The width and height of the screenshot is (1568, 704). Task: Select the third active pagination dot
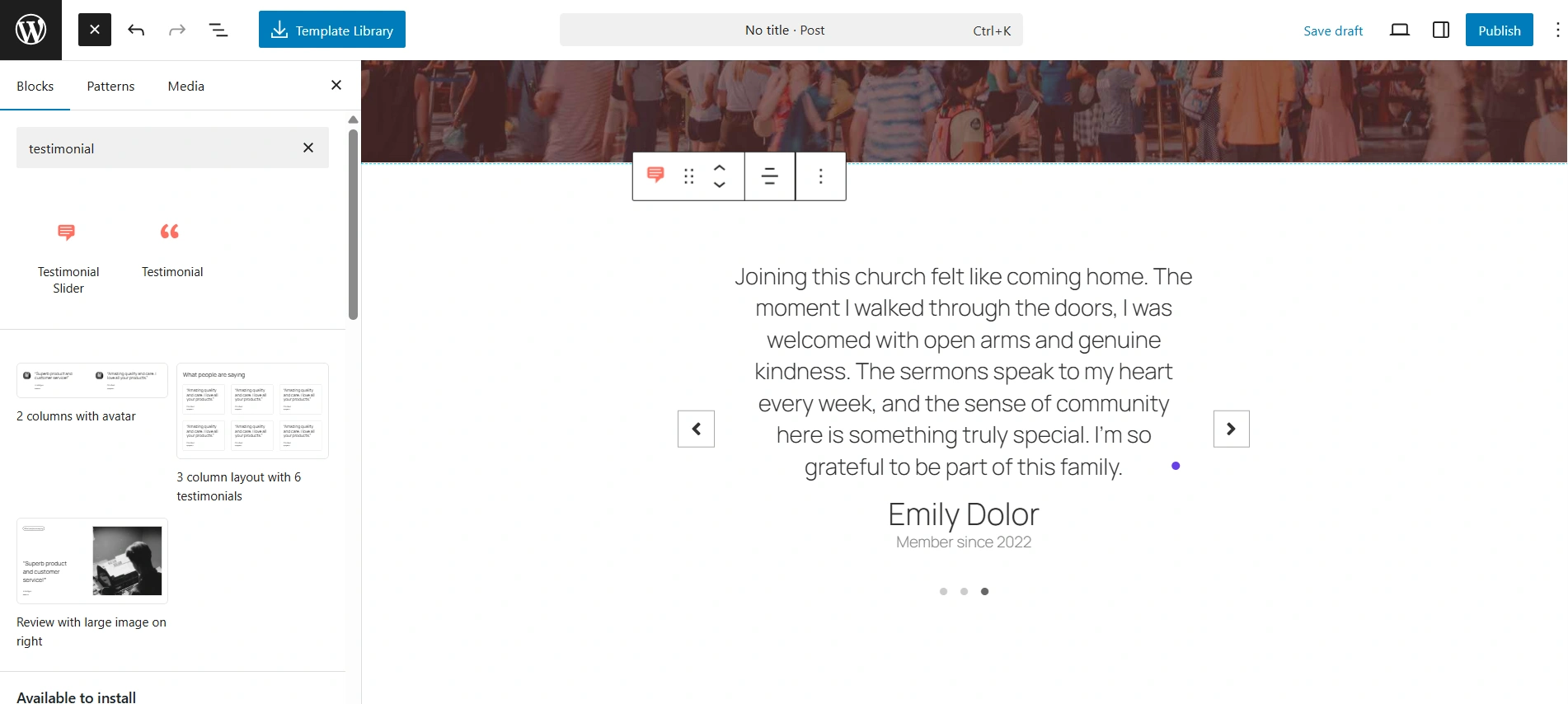pos(984,591)
